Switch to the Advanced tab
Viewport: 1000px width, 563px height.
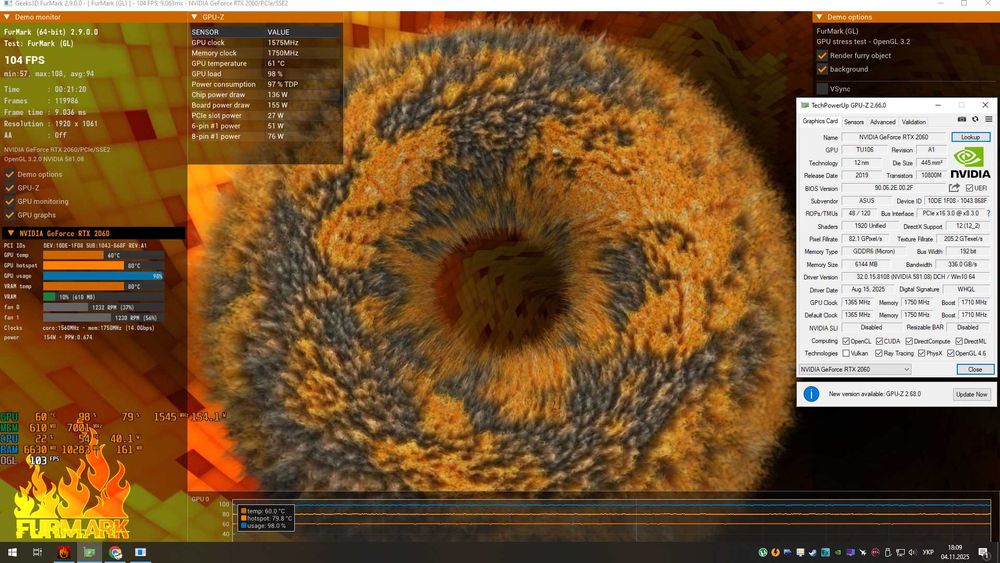pyautogui.click(x=882, y=122)
